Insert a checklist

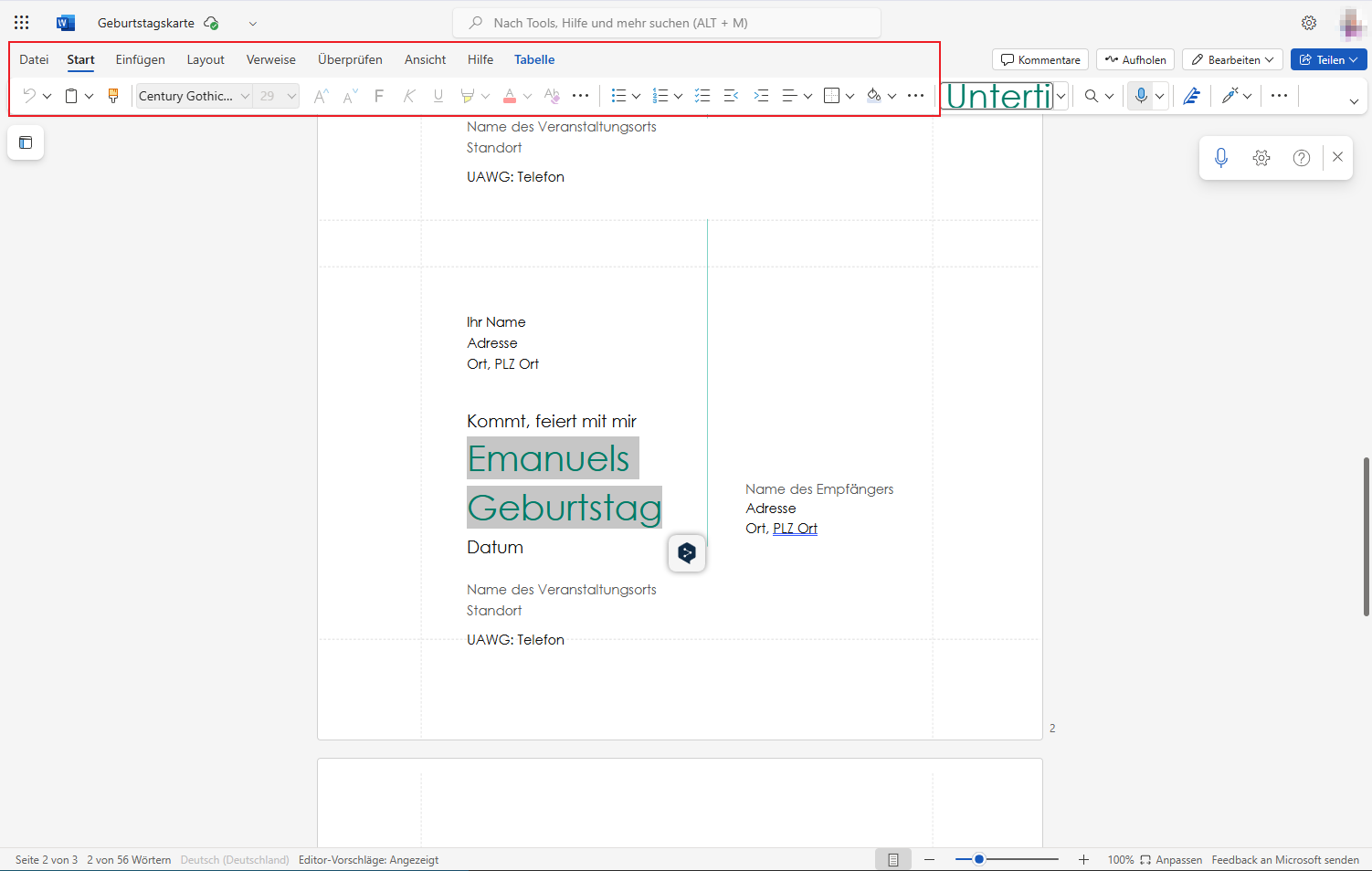tap(702, 96)
